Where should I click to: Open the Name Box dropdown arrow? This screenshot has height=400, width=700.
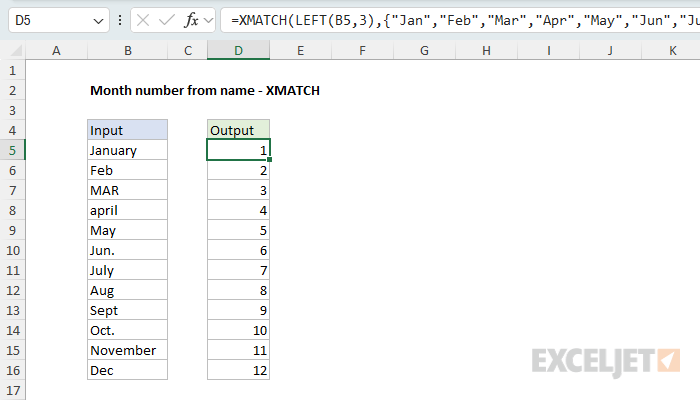pos(98,21)
